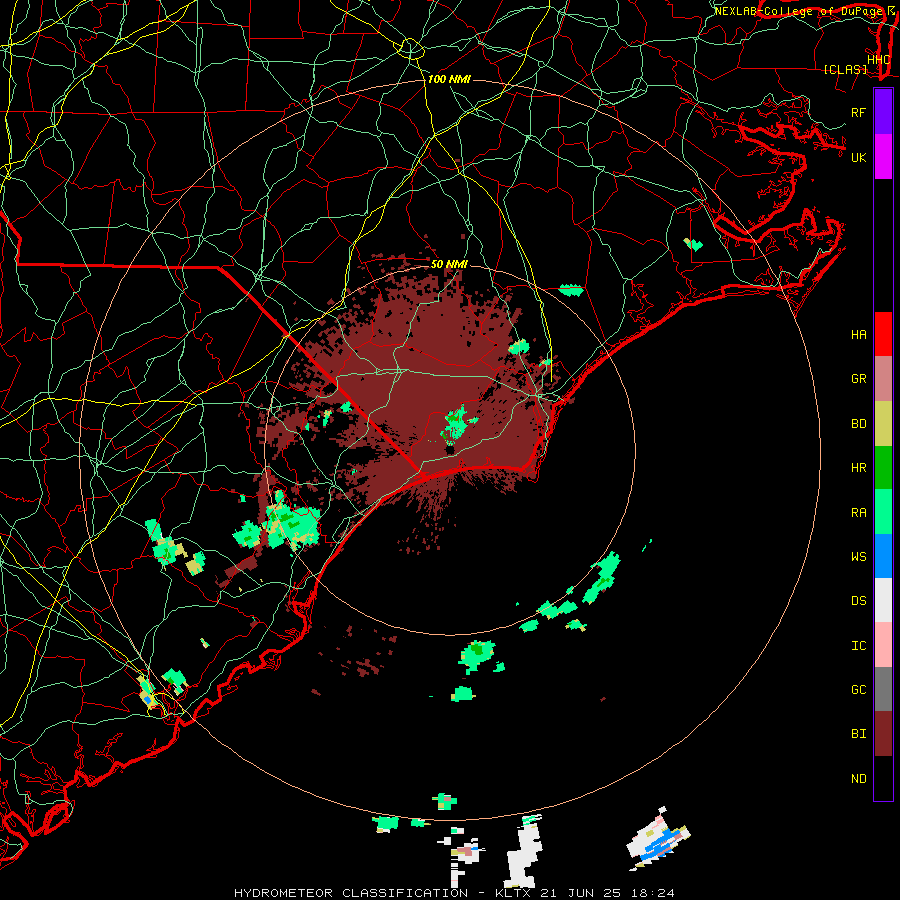The image size is (900, 900).
Task: Select the brown BI legend swatch
Action: click(x=883, y=734)
